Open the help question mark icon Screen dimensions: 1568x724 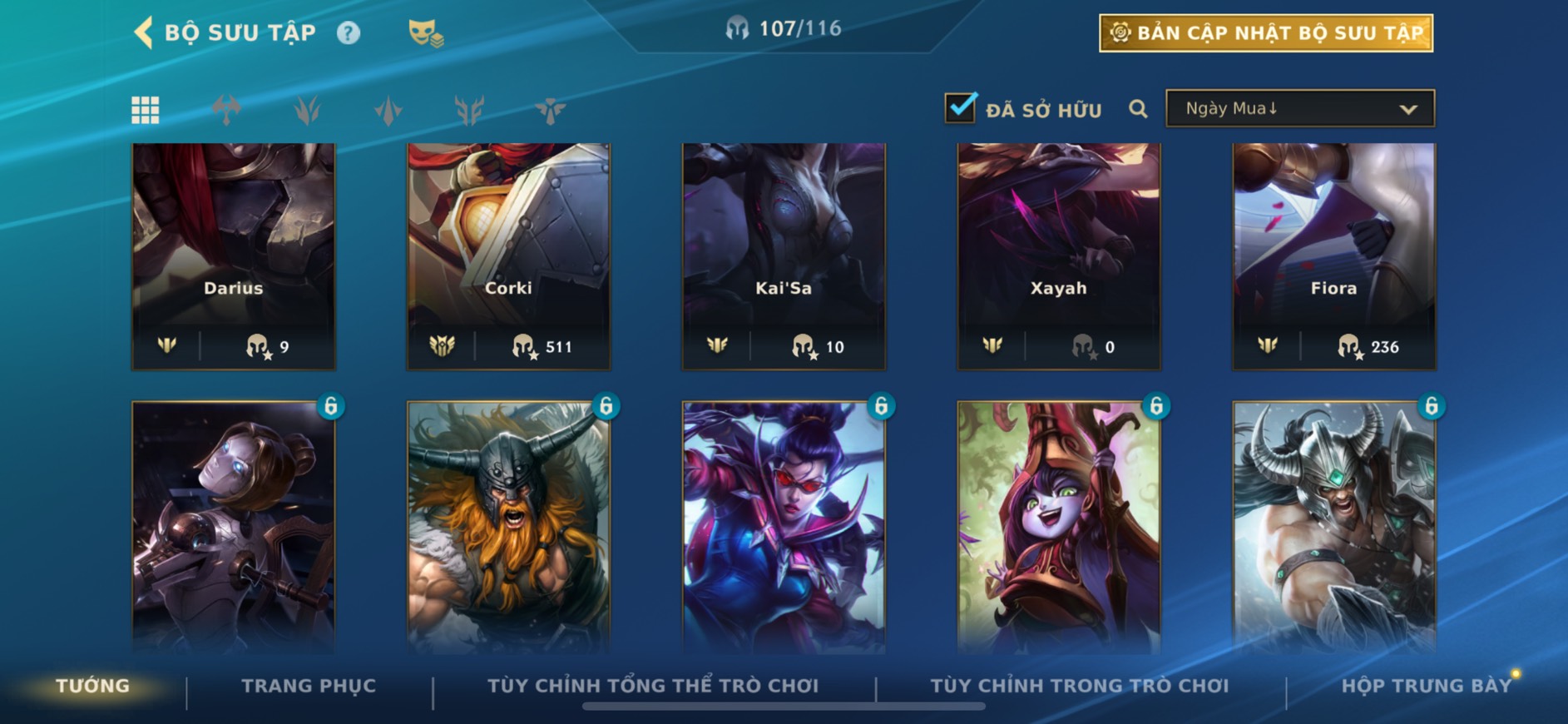click(x=349, y=32)
